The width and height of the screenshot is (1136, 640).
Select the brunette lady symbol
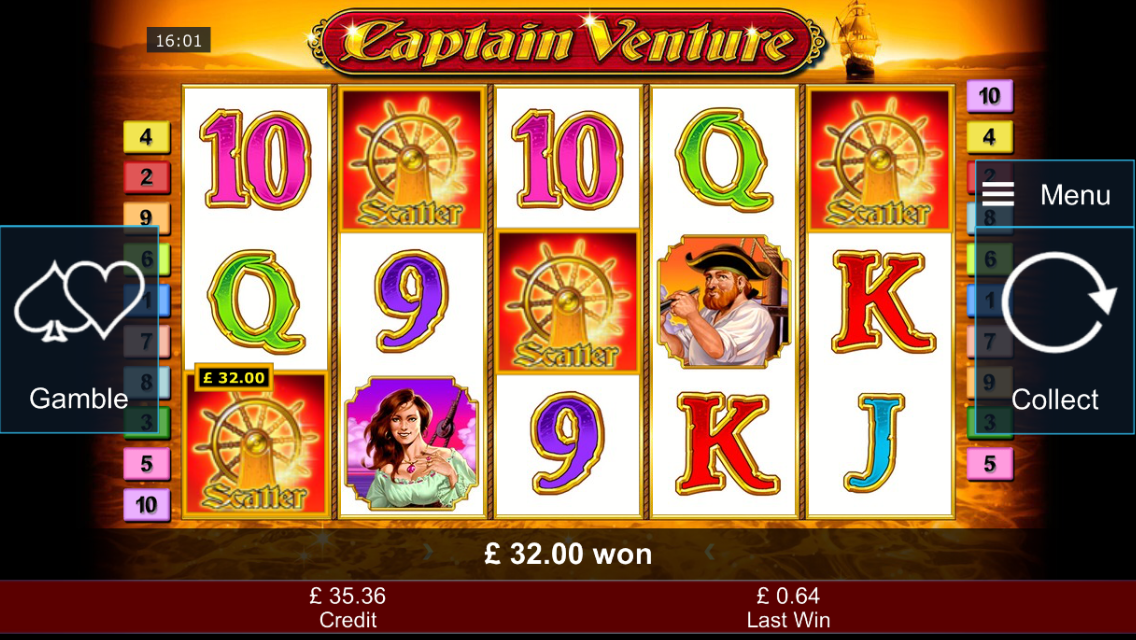[x=412, y=443]
